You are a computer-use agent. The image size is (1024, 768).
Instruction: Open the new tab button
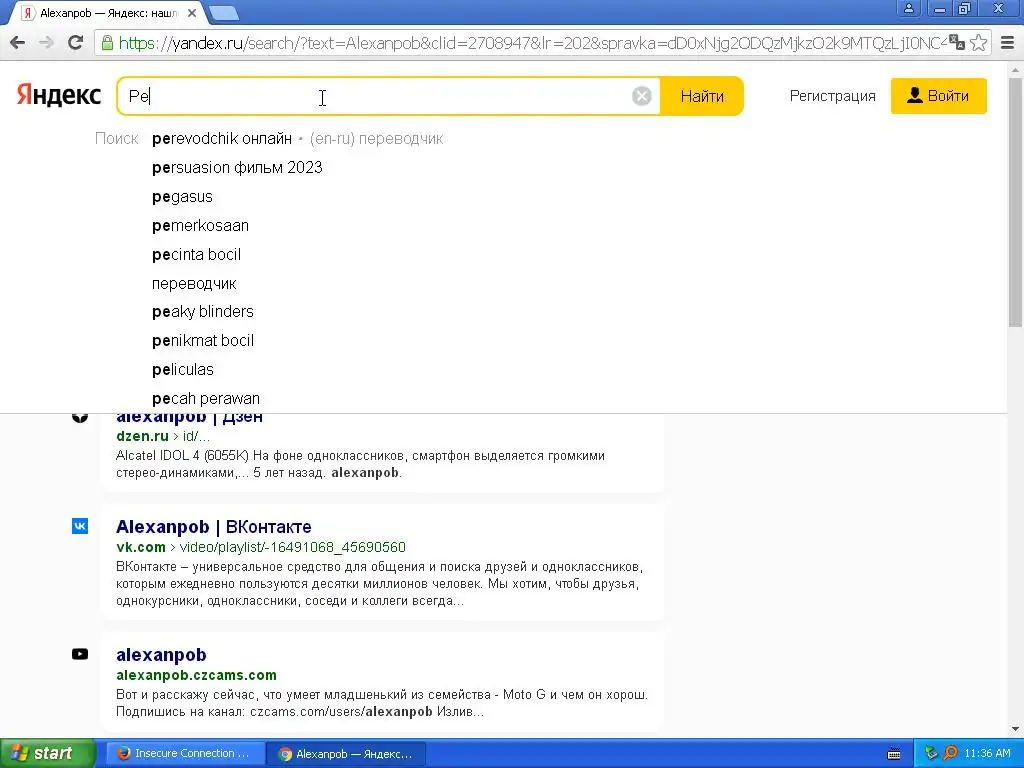(224, 13)
